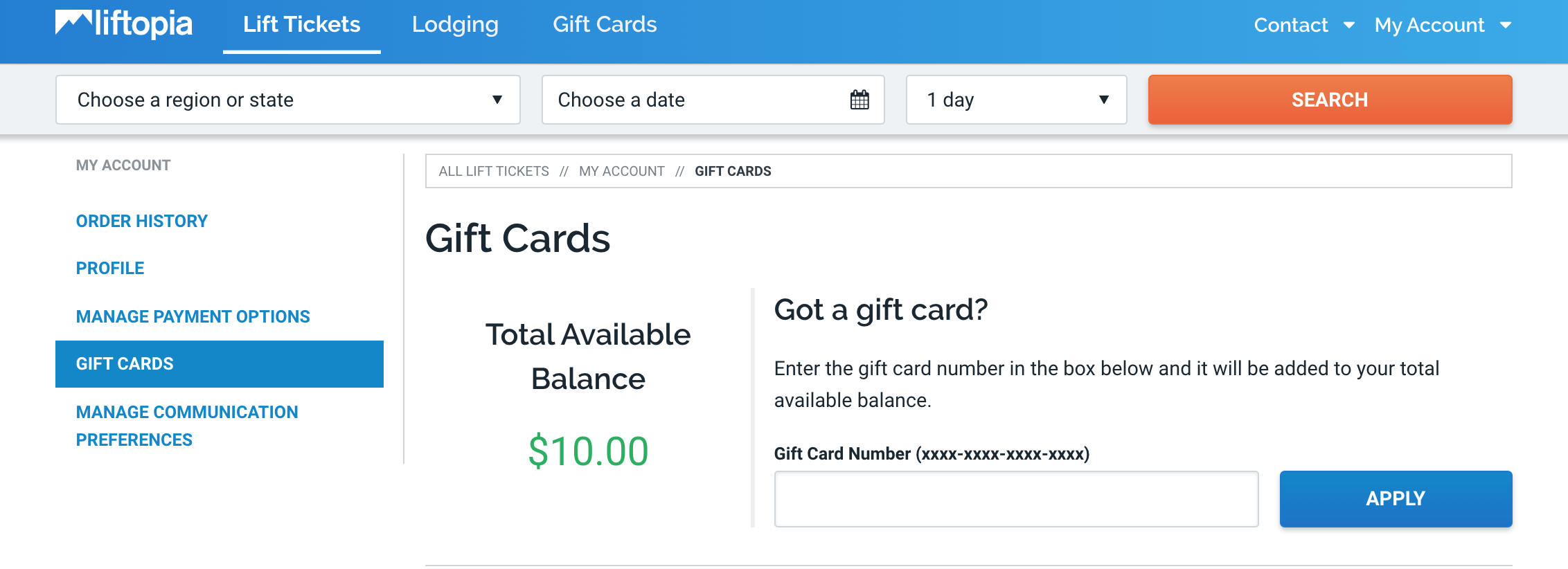Open the 1 day duration dropdown
Viewport: 1568px width, 569px height.
pos(1016,100)
